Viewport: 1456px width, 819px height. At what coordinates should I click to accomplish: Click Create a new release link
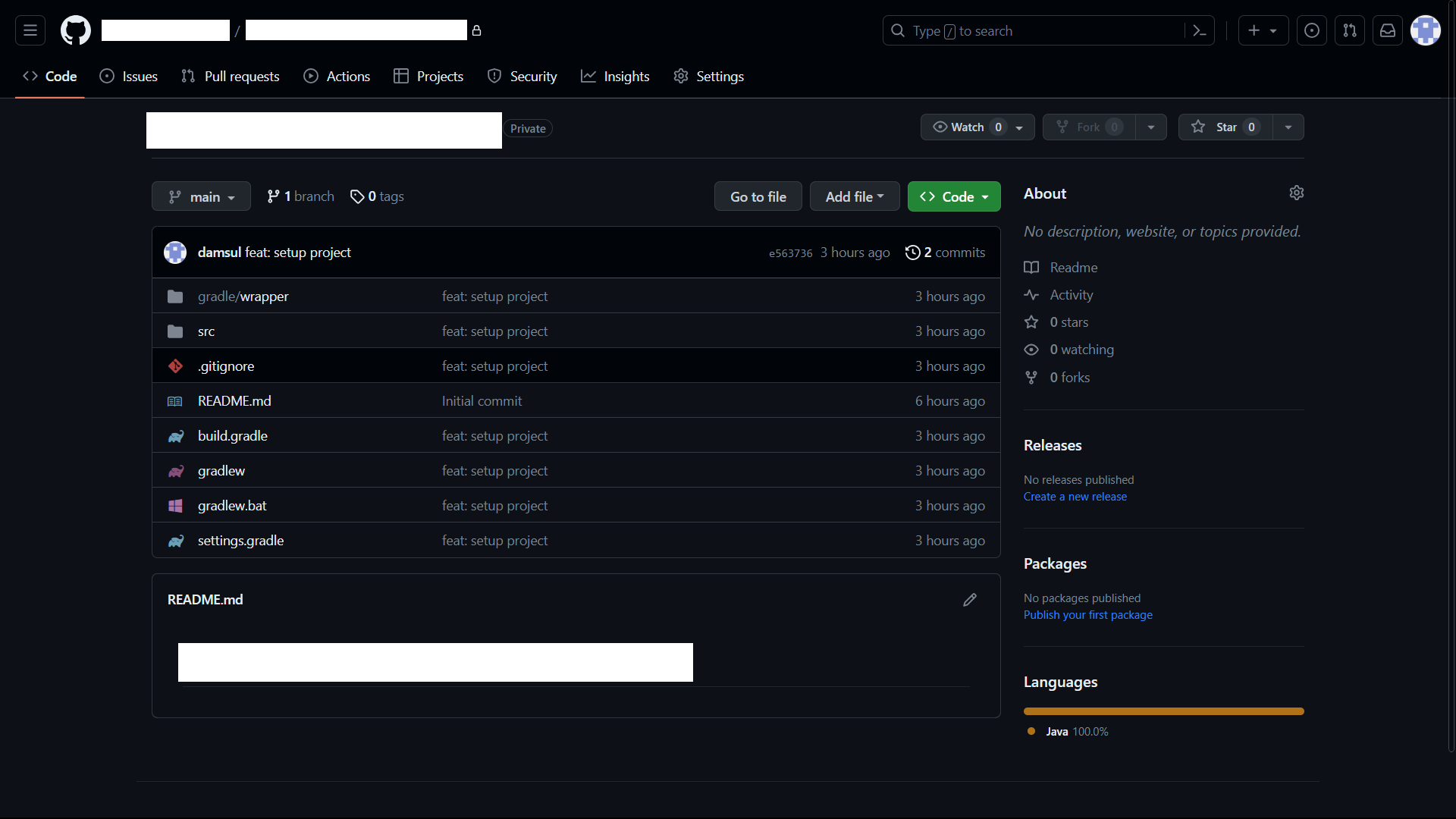(1075, 497)
